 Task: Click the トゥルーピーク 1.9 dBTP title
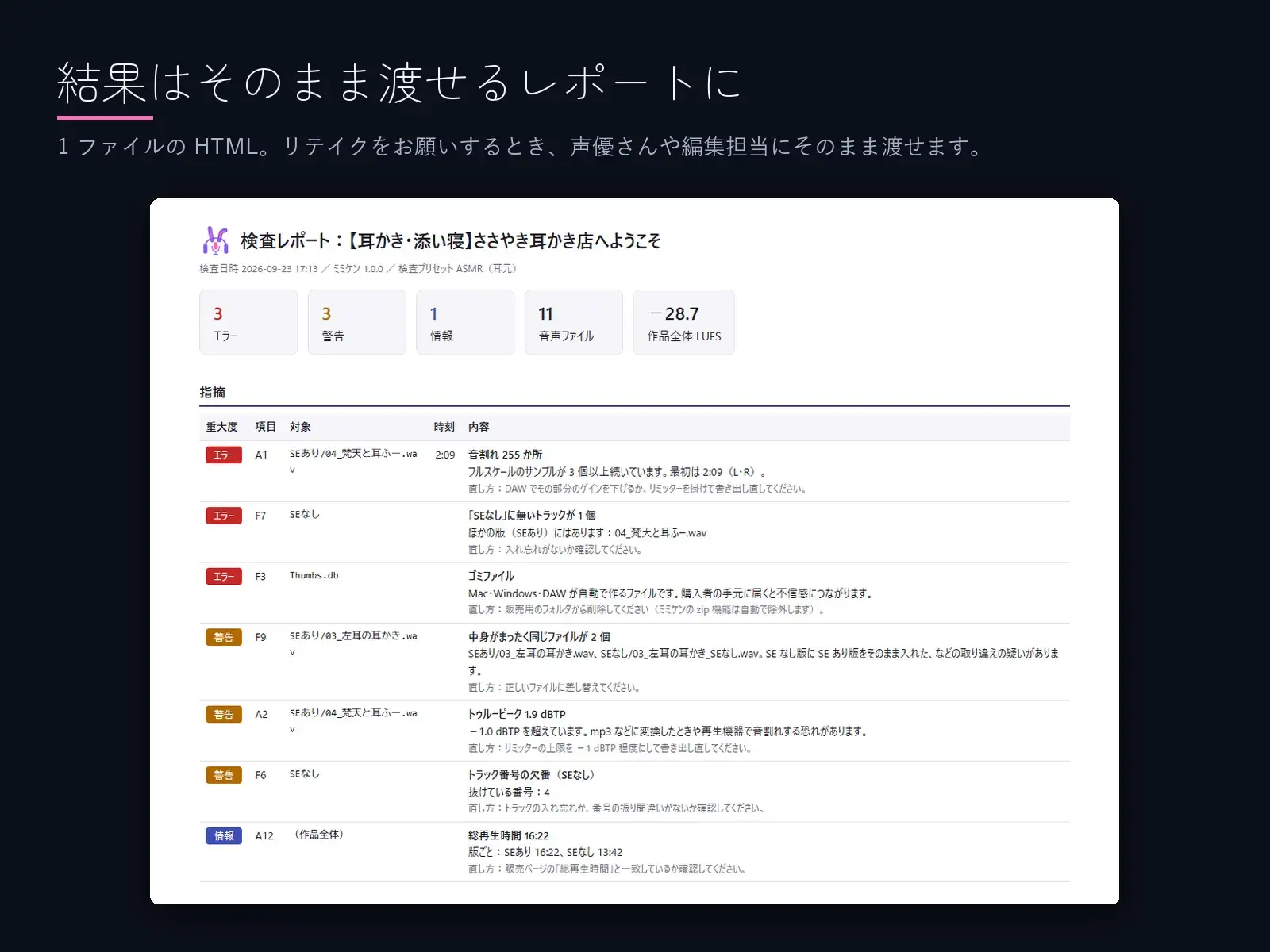517,714
